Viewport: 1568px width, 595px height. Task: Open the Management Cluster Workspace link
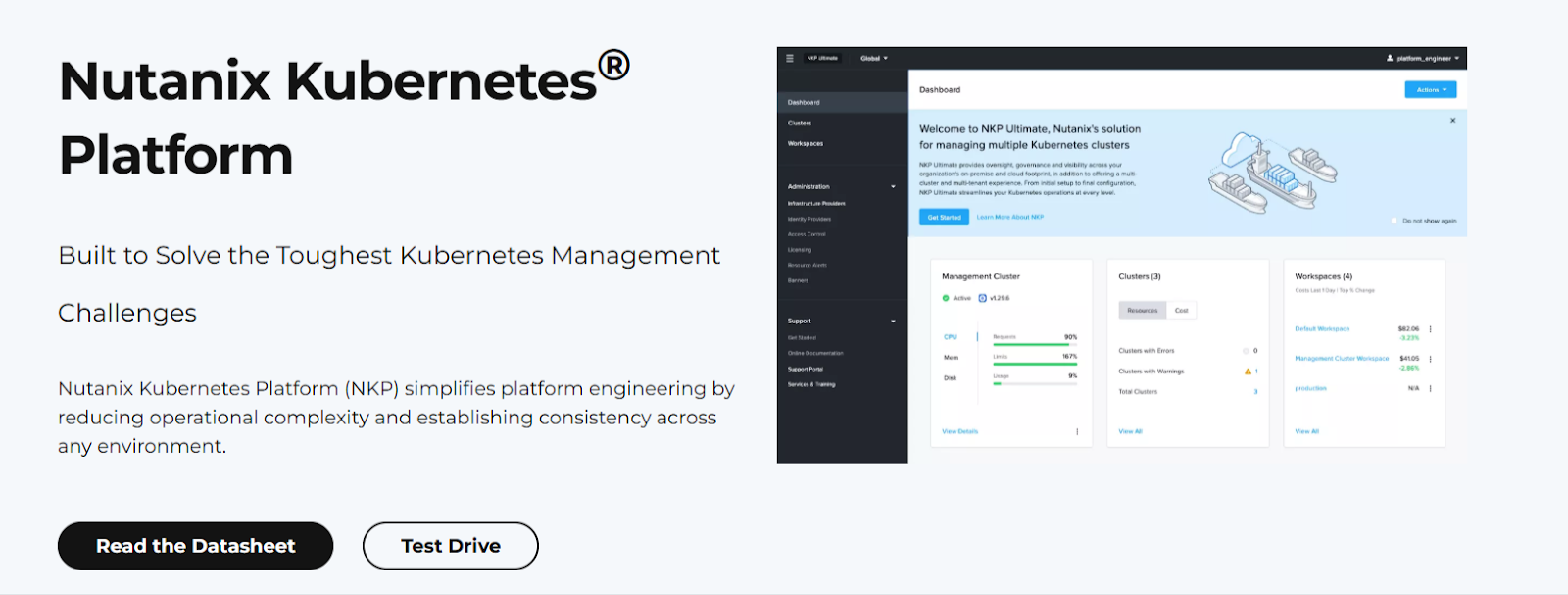(x=1342, y=359)
